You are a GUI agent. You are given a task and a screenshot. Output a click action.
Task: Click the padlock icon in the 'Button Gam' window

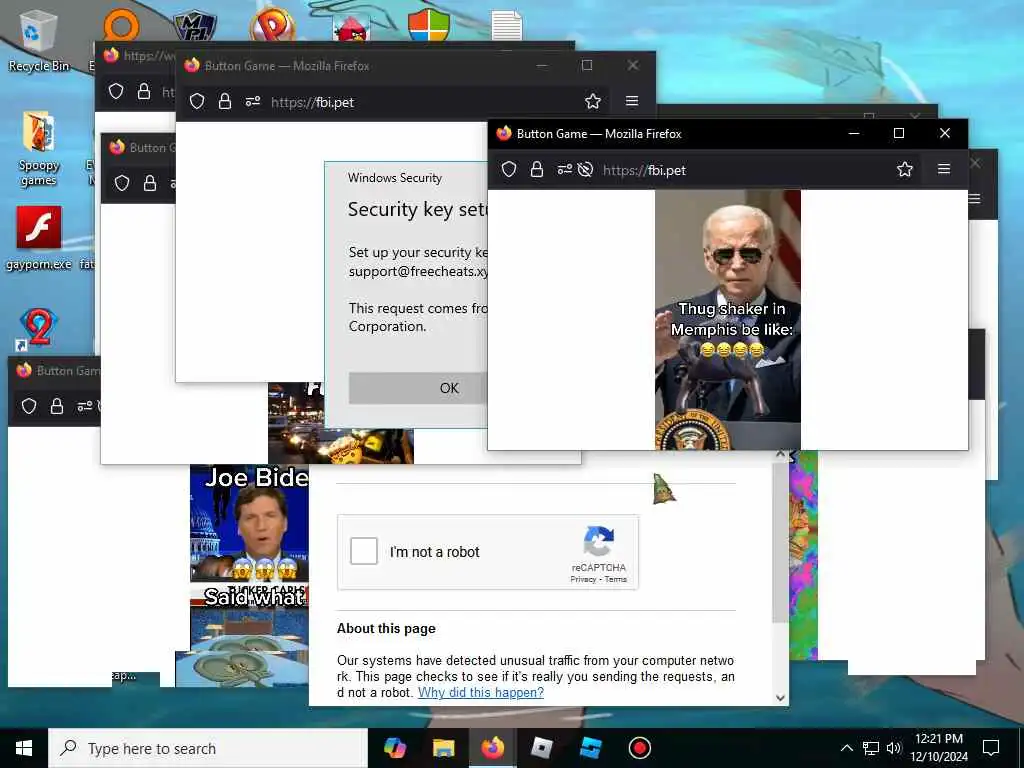(x=57, y=406)
